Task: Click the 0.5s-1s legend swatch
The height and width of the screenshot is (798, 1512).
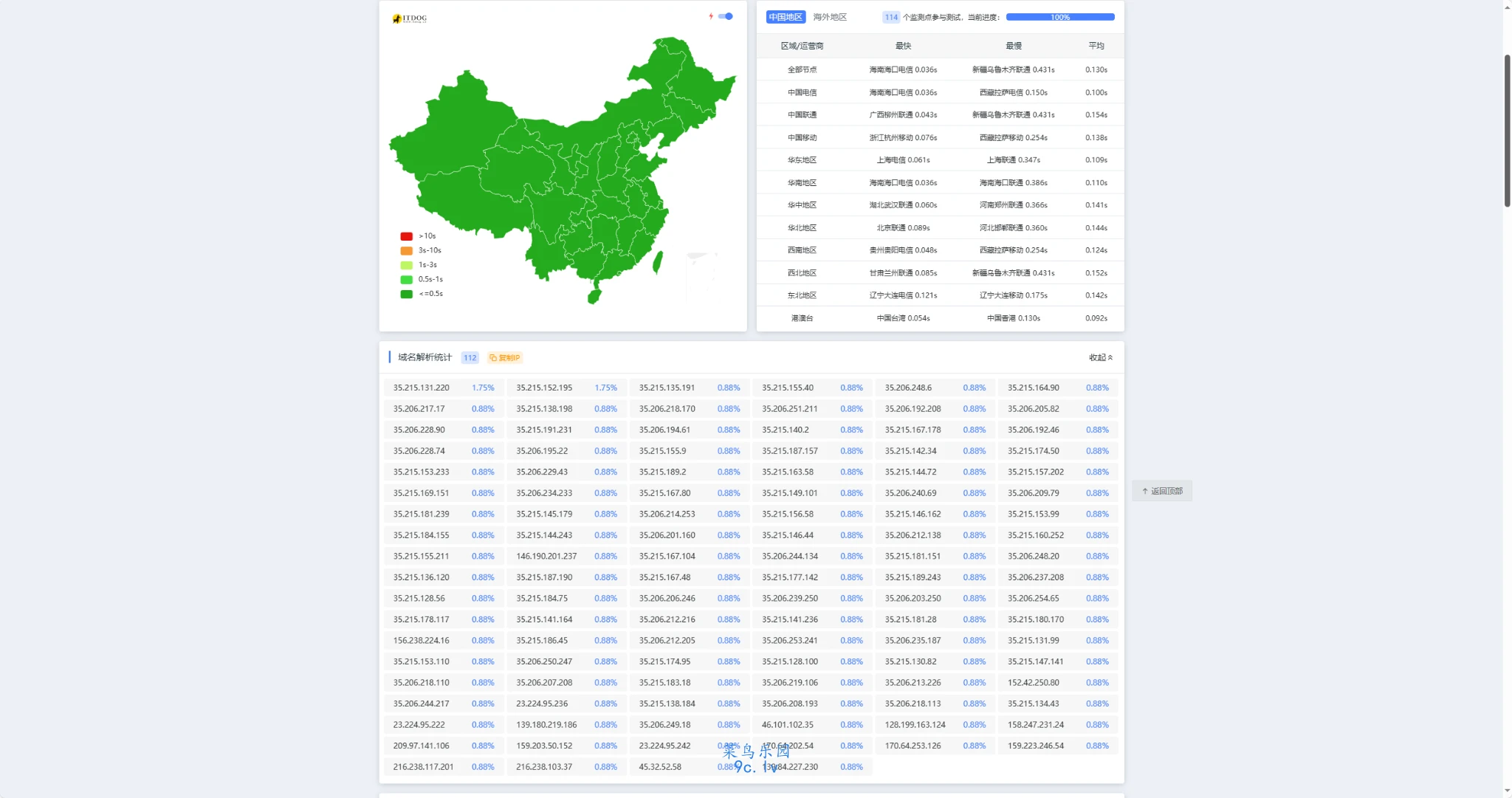Action: pos(406,280)
